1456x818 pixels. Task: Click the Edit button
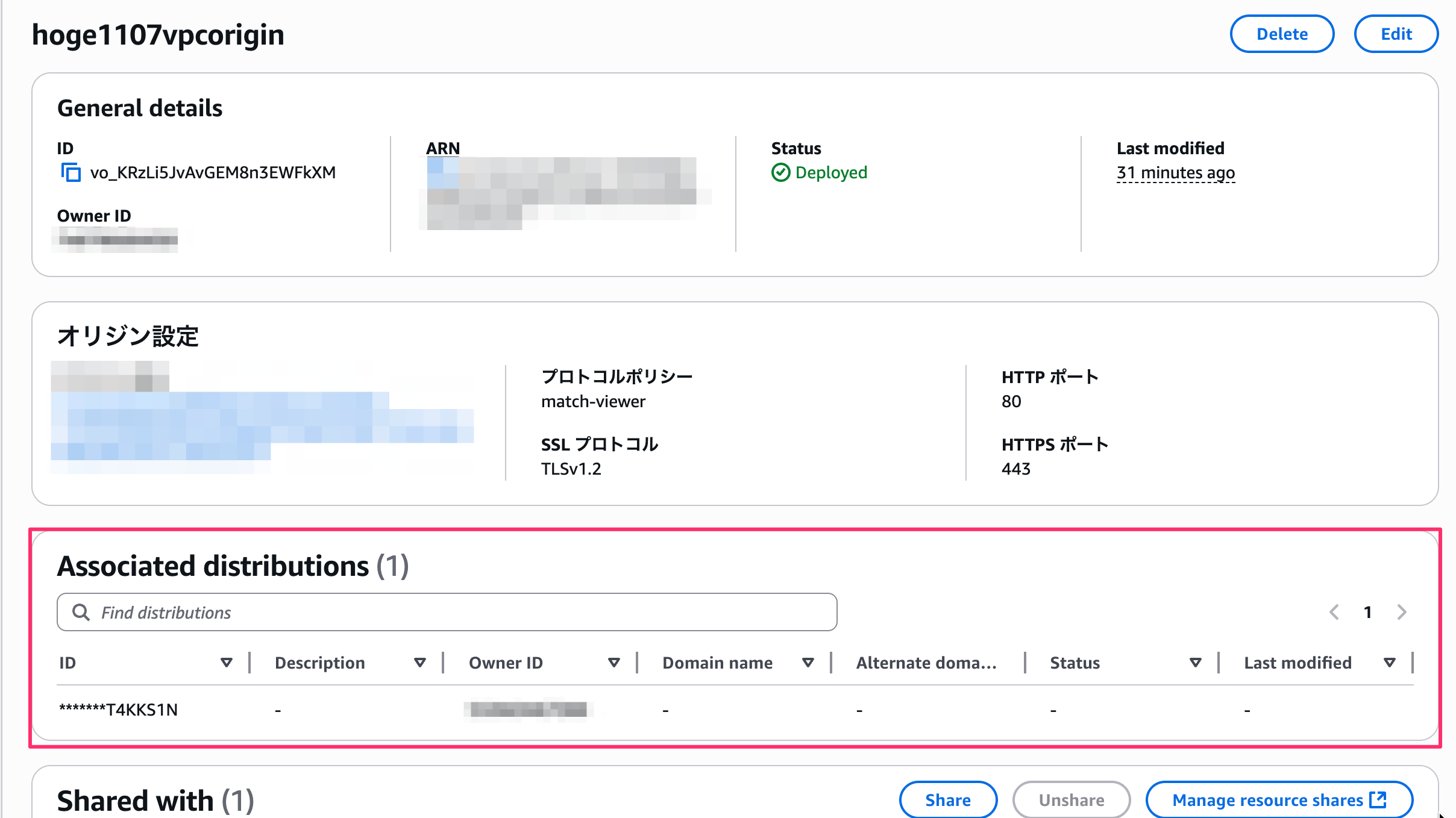[x=1396, y=34]
